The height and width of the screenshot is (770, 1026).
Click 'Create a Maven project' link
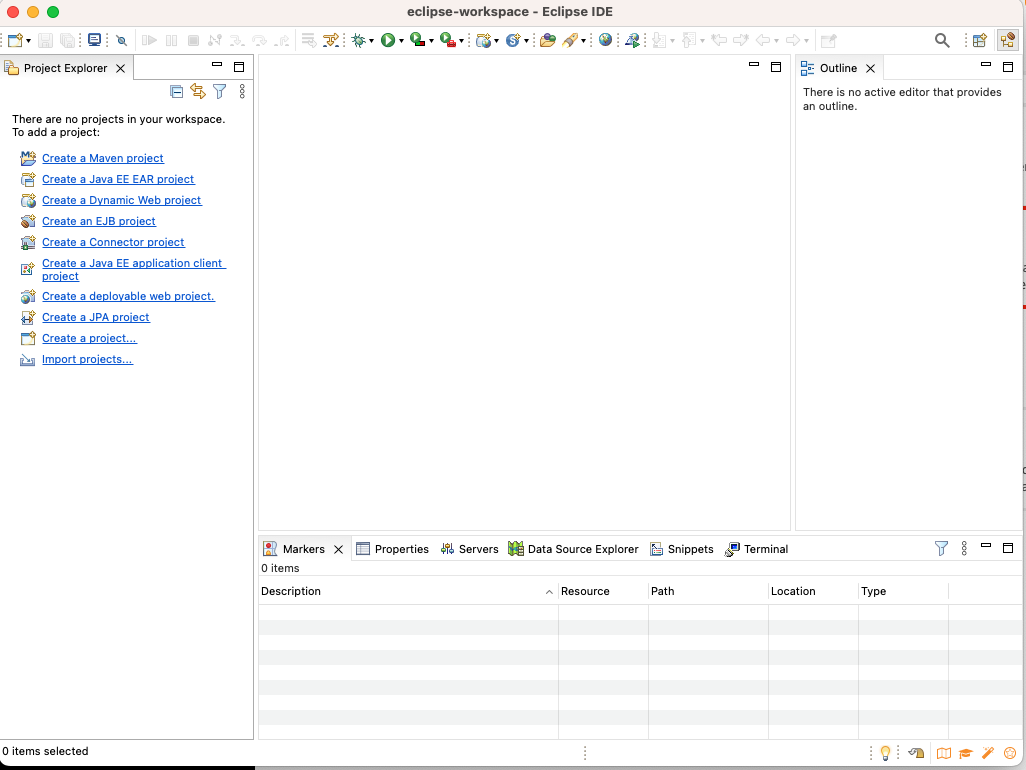tap(103, 158)
